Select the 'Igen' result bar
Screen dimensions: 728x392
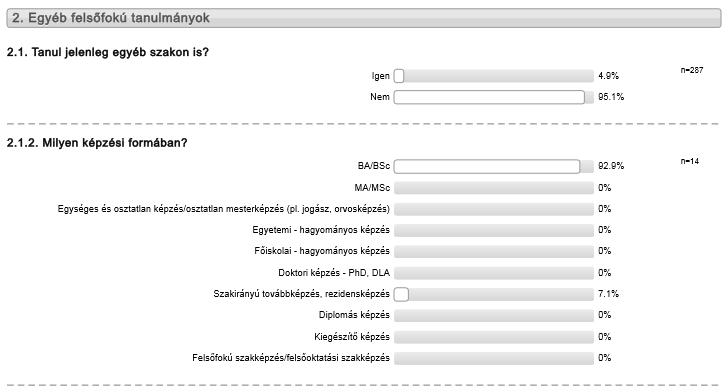(x=494, y=76)
